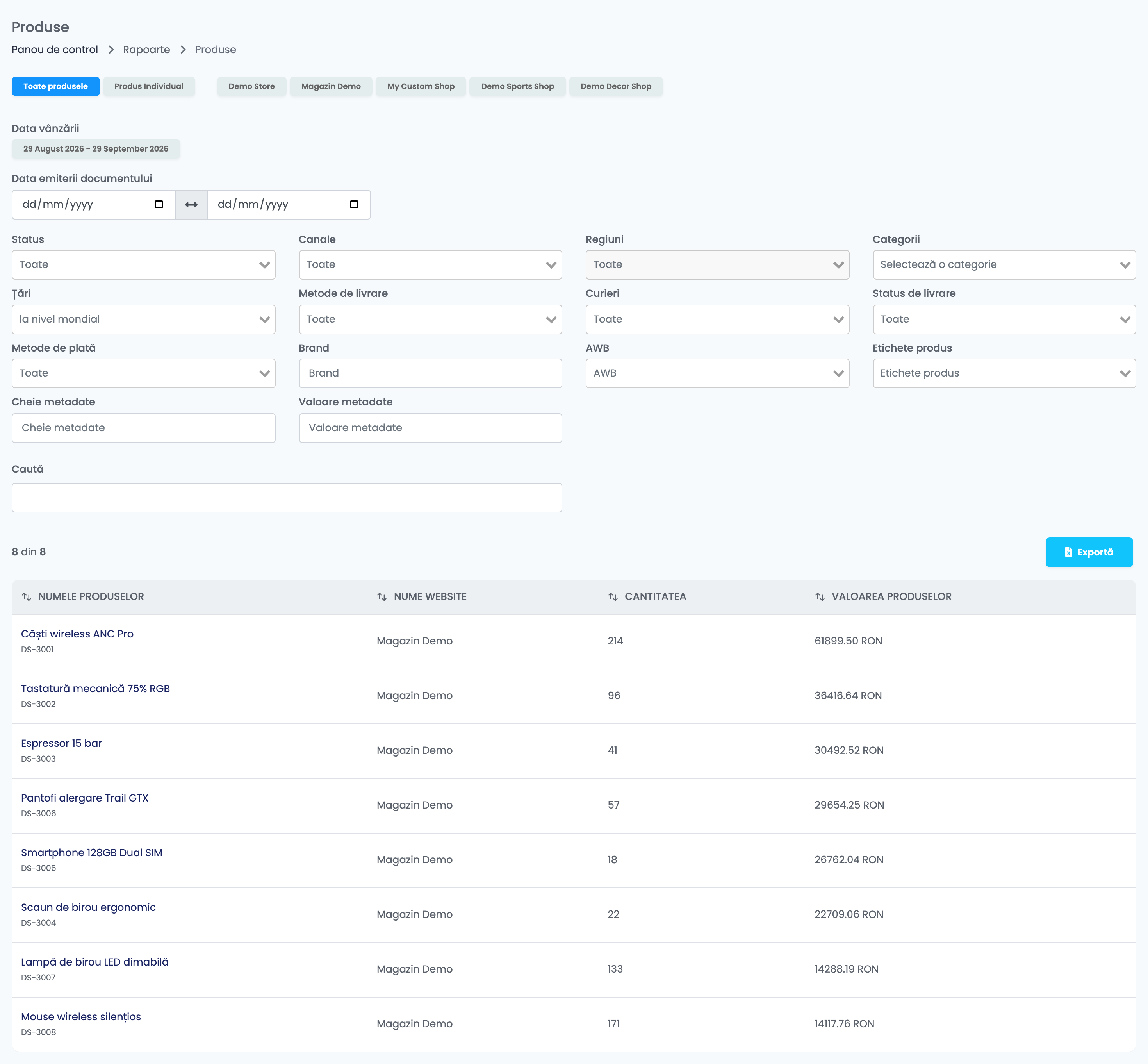Click the end document date input
The image size is (1148, 1064).
coord(288,204)
